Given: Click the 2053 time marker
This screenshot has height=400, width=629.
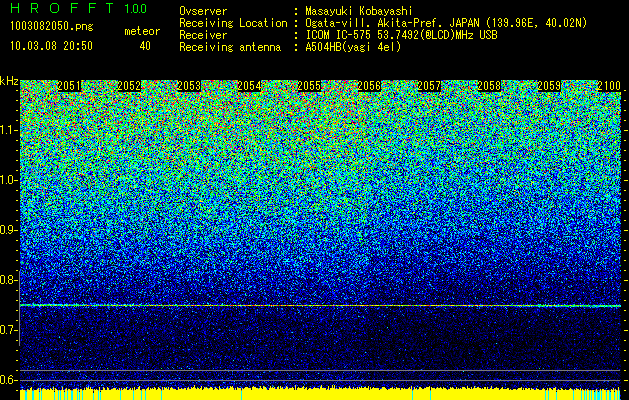Looking at the screenshot, I should pyautogui.click(x=189, y=86).
